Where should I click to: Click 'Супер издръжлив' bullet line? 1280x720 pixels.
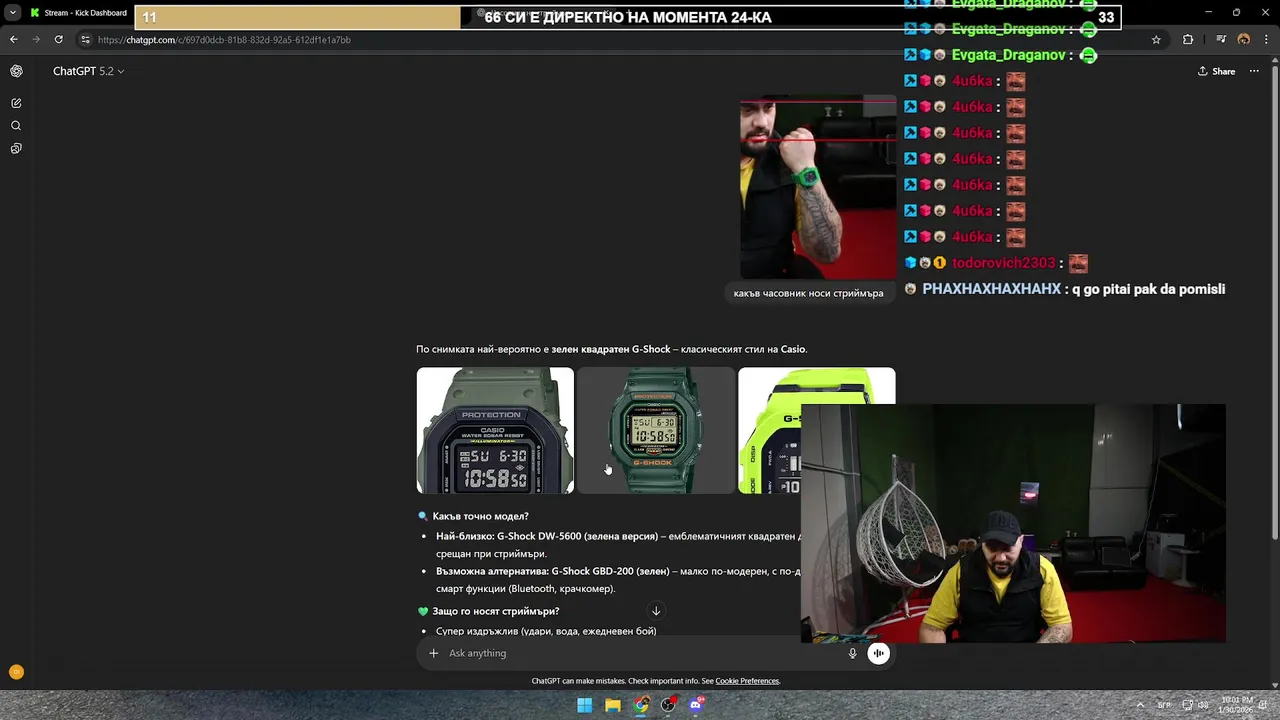point(546,631)
